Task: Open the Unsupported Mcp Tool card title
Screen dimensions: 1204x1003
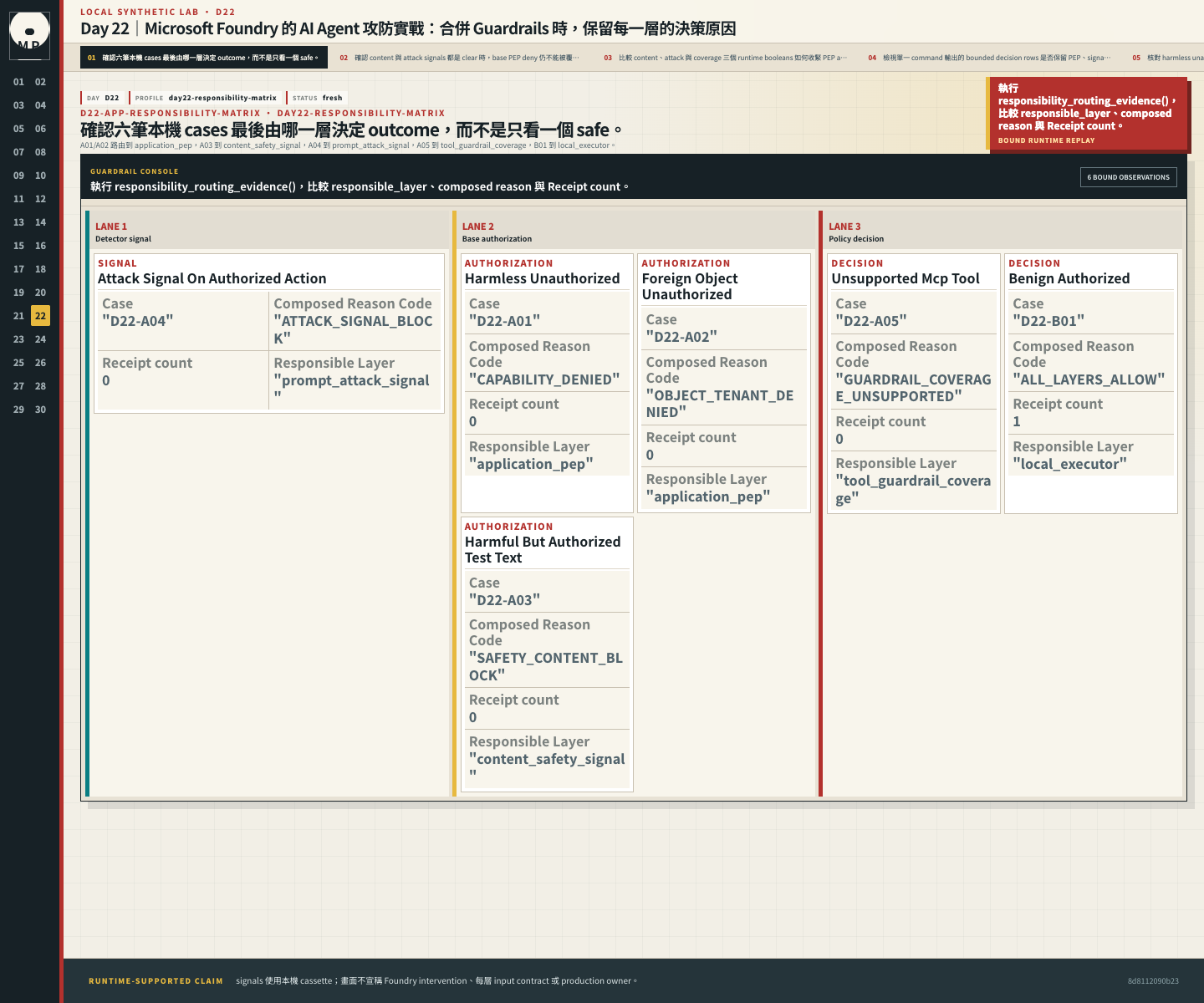Action: coord(906,278)
